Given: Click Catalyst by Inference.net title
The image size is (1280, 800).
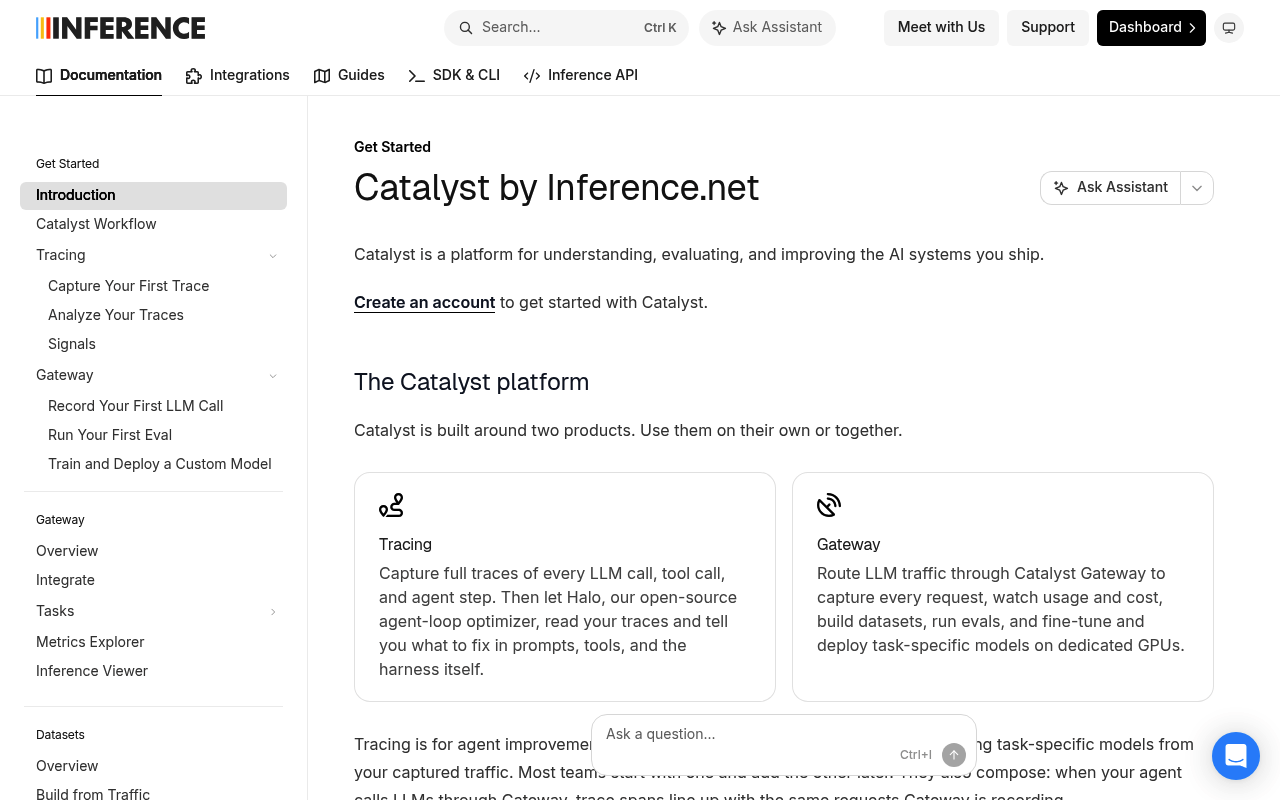Looking at the screenshot, I should [556, 188].
